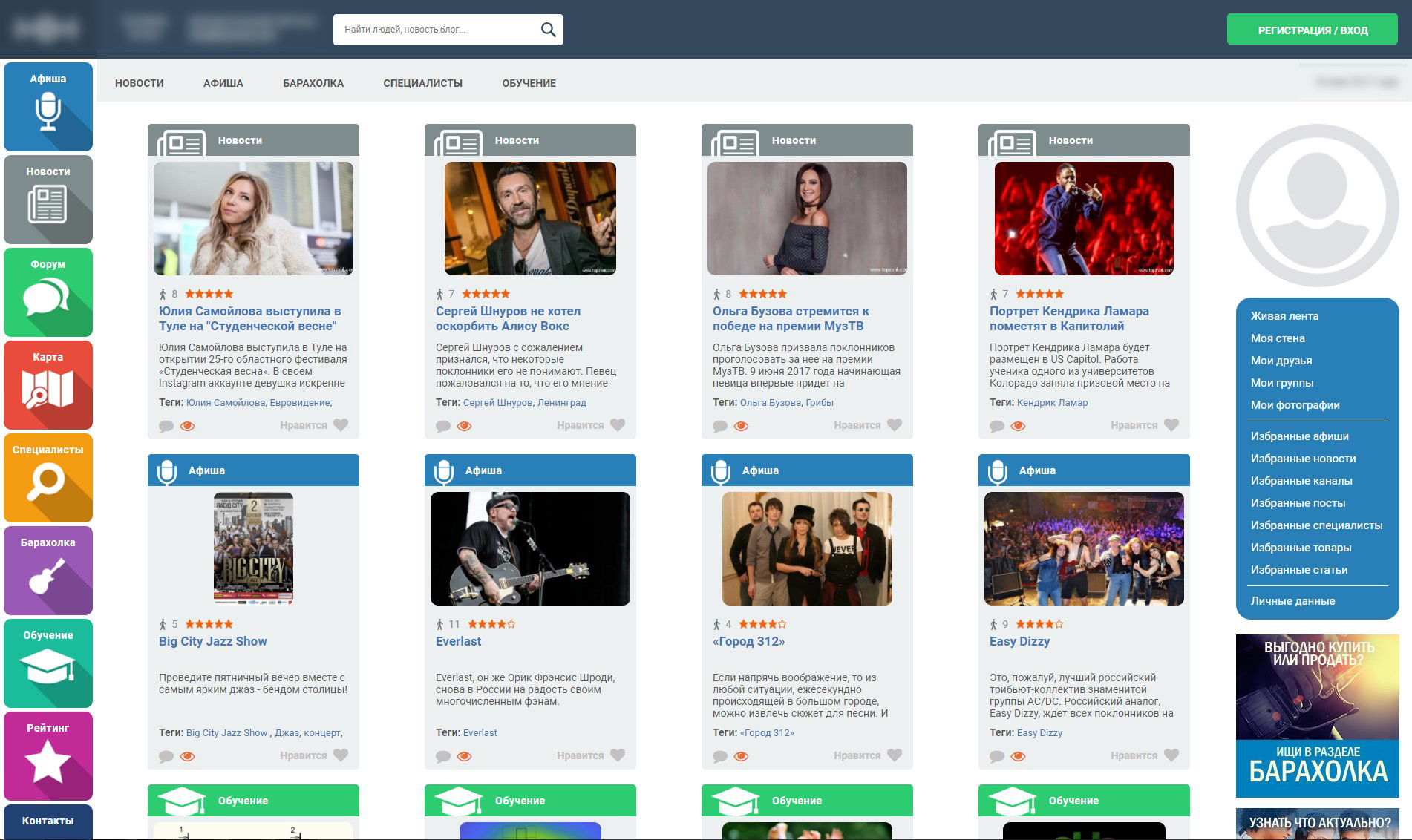The width and height of the screenshot is (1412, 840).
Task: Open the Избранные специалисты link
Action: click(x=1317, y=525)
